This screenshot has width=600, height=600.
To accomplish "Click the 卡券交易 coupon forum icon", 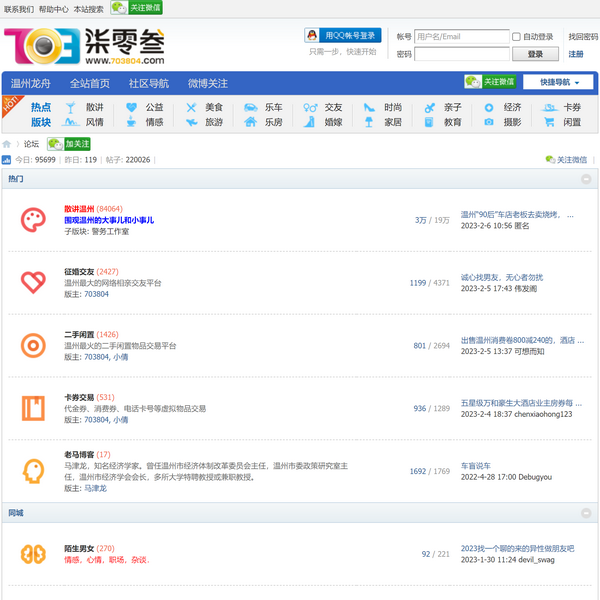I will [x=33, y=408].
